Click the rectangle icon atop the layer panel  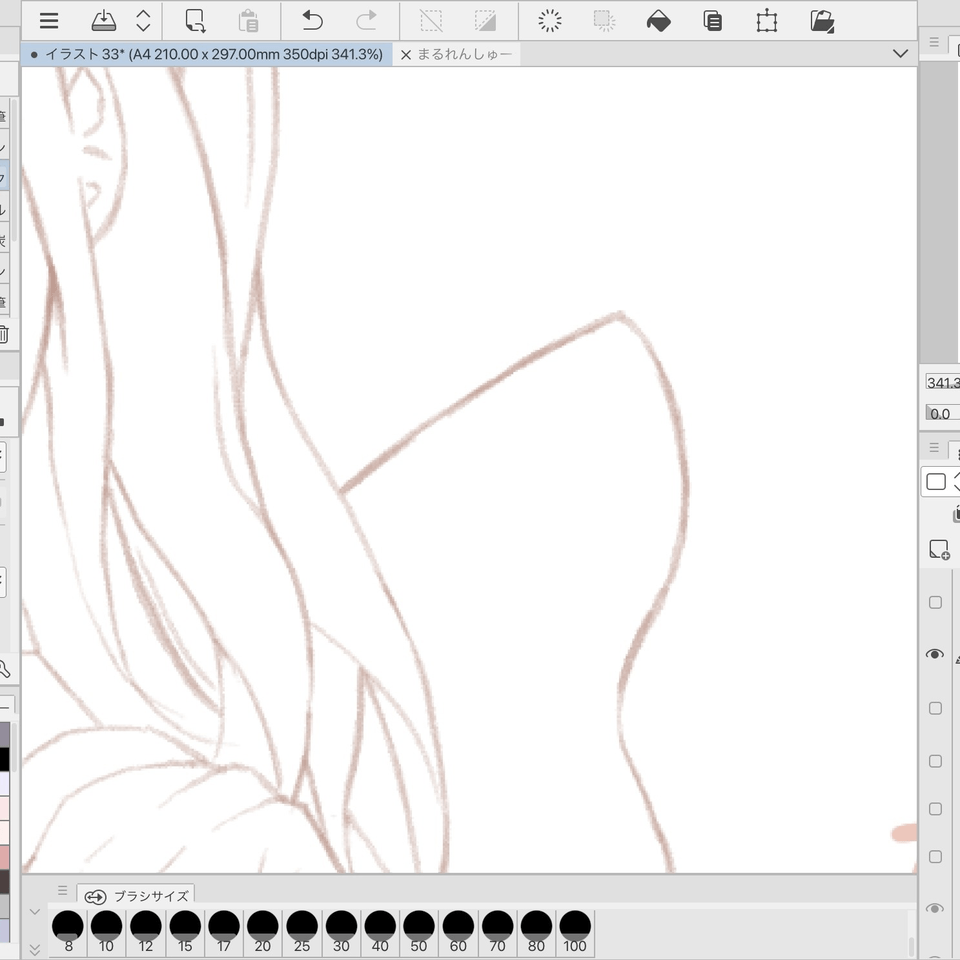pyautogui.click(x=936, y=482)
